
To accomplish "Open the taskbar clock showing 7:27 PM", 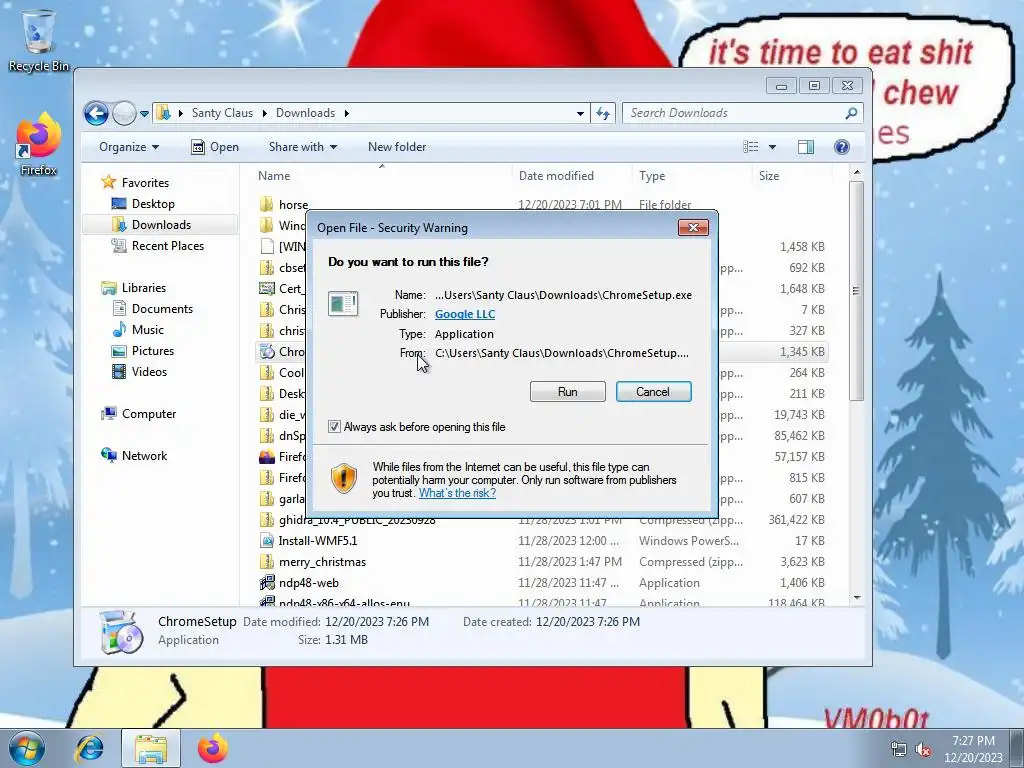I will pos(973,749).
